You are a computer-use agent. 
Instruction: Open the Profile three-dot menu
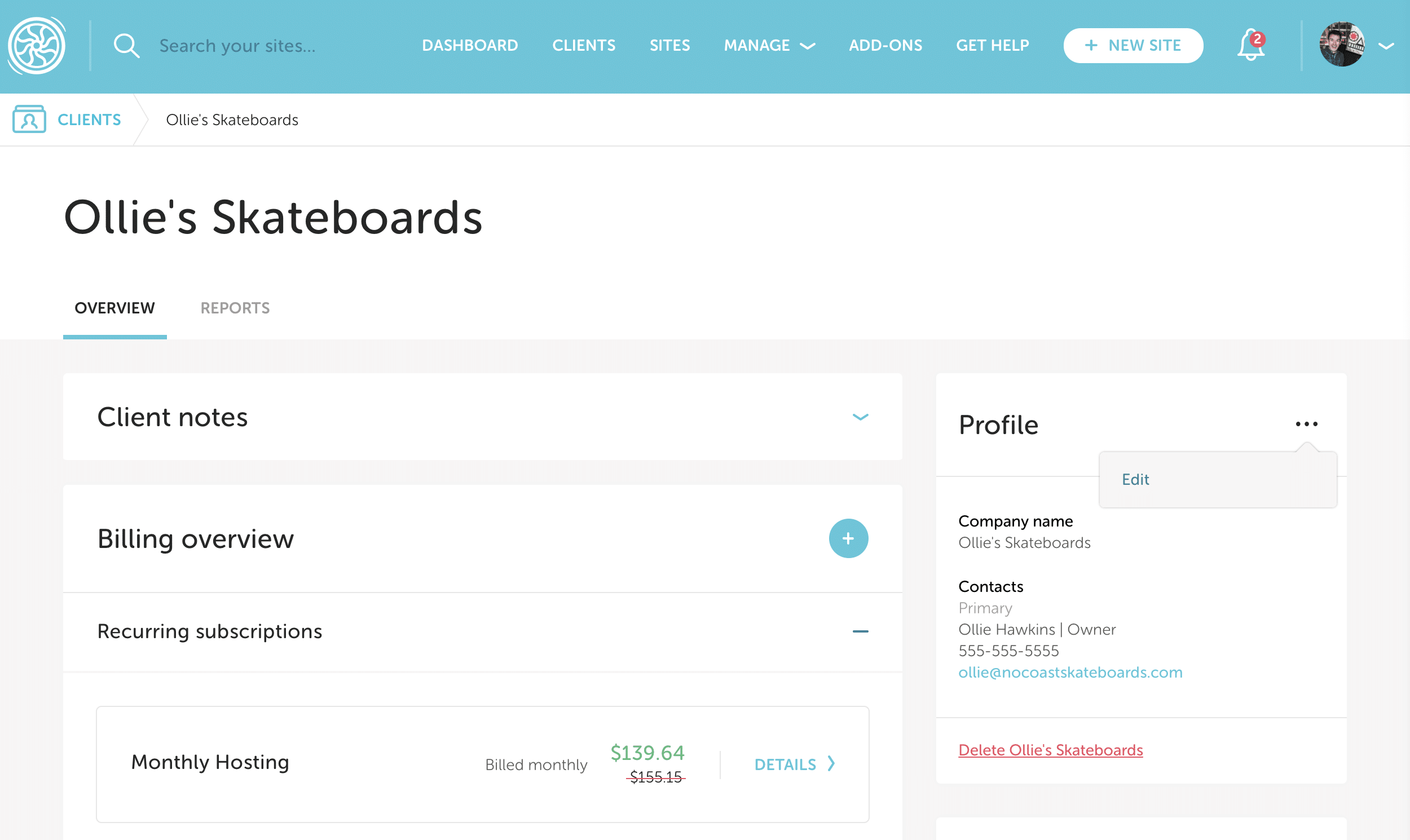1306,424
